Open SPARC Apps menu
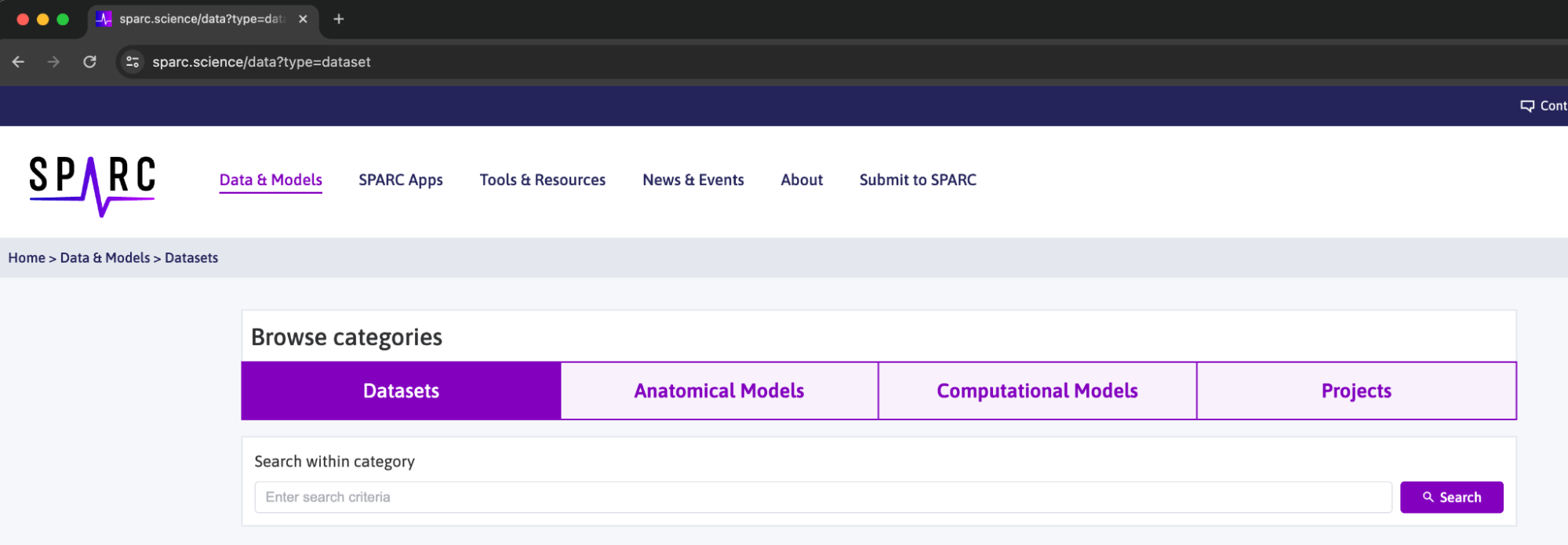The height and width of the screenshot is (545, 1568). click(401, 180)
